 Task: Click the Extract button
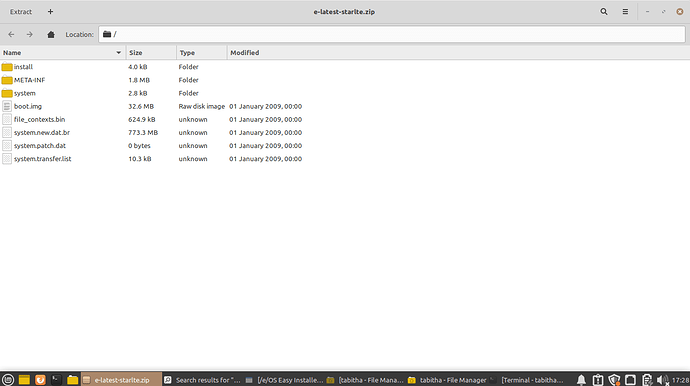click(x=21, y=12)
